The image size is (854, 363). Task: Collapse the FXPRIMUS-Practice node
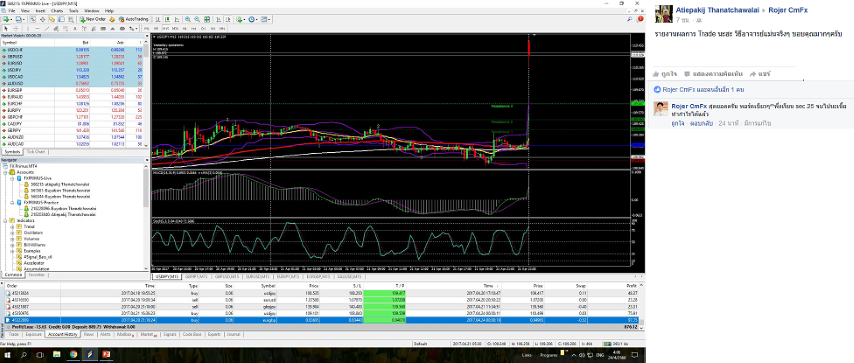pos(13,202)
